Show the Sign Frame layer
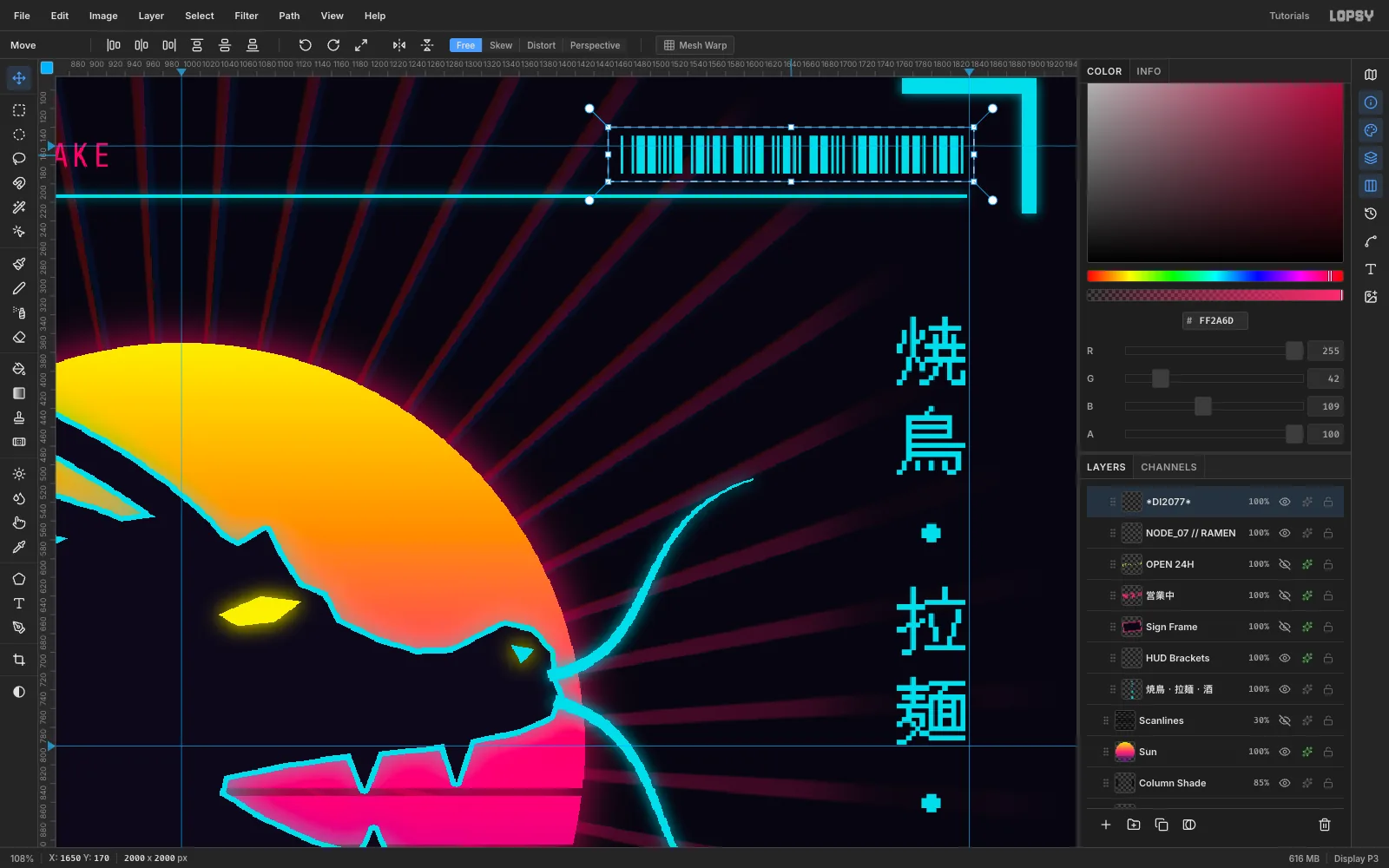Screen dimensions: 1389x868 click(1285, 627)
